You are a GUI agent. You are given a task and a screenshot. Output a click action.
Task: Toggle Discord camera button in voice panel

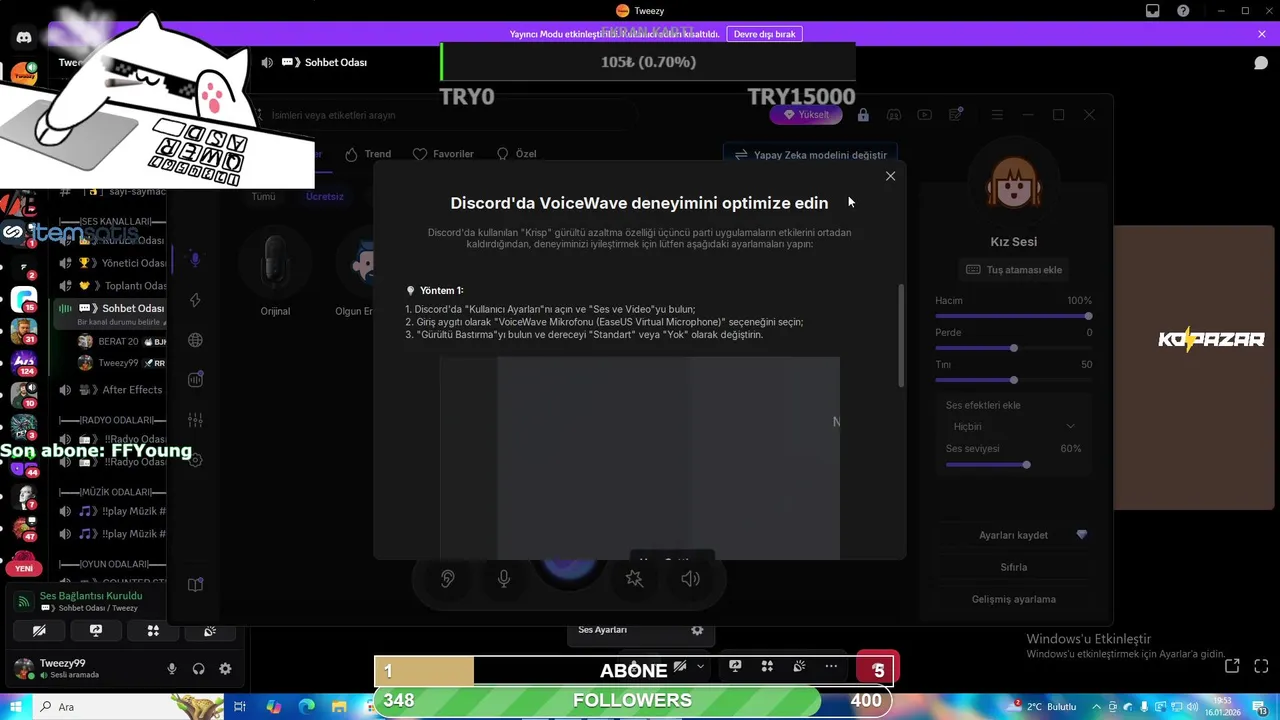point(39,631)
